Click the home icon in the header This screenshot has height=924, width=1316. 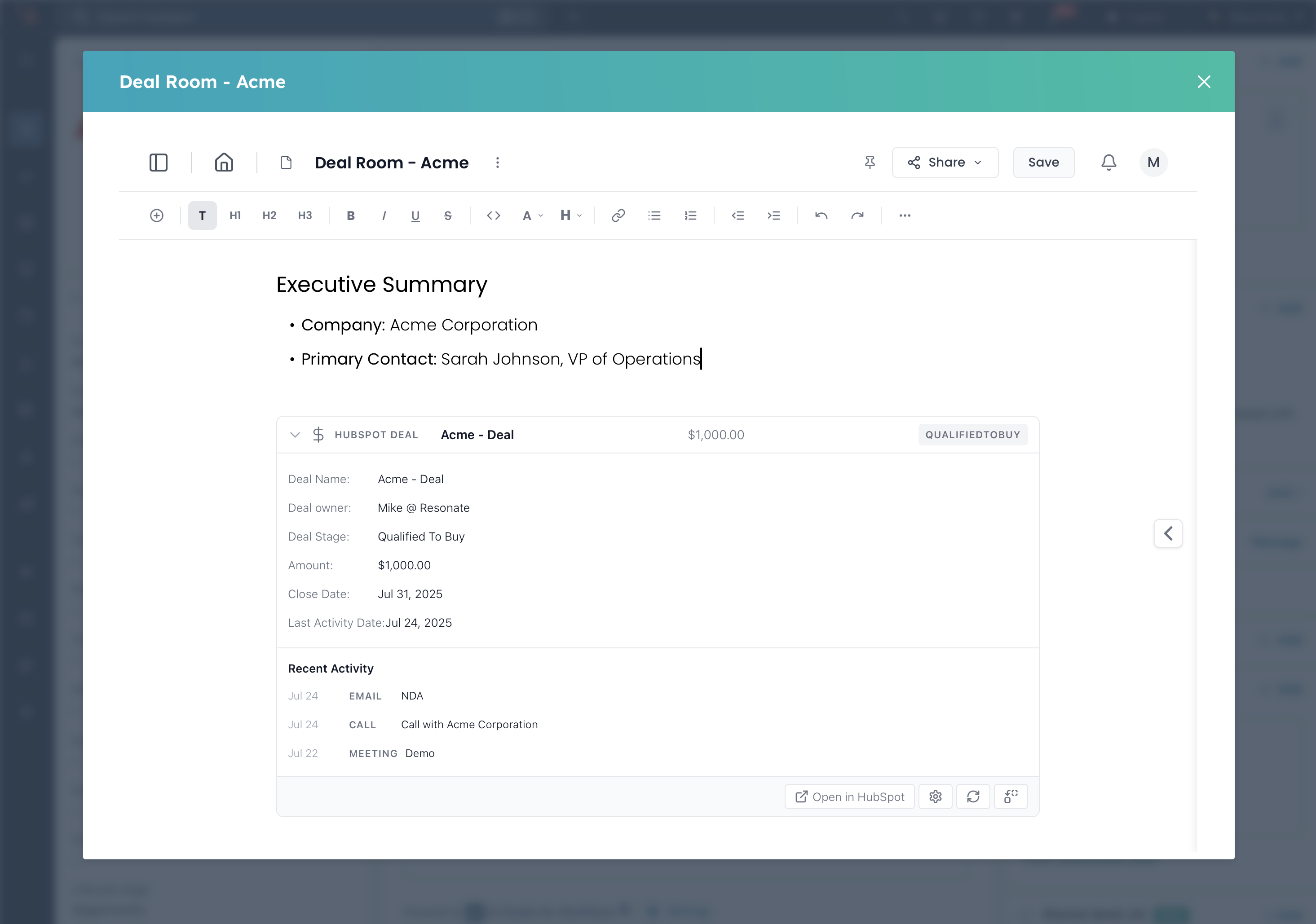tap(224, 163)
